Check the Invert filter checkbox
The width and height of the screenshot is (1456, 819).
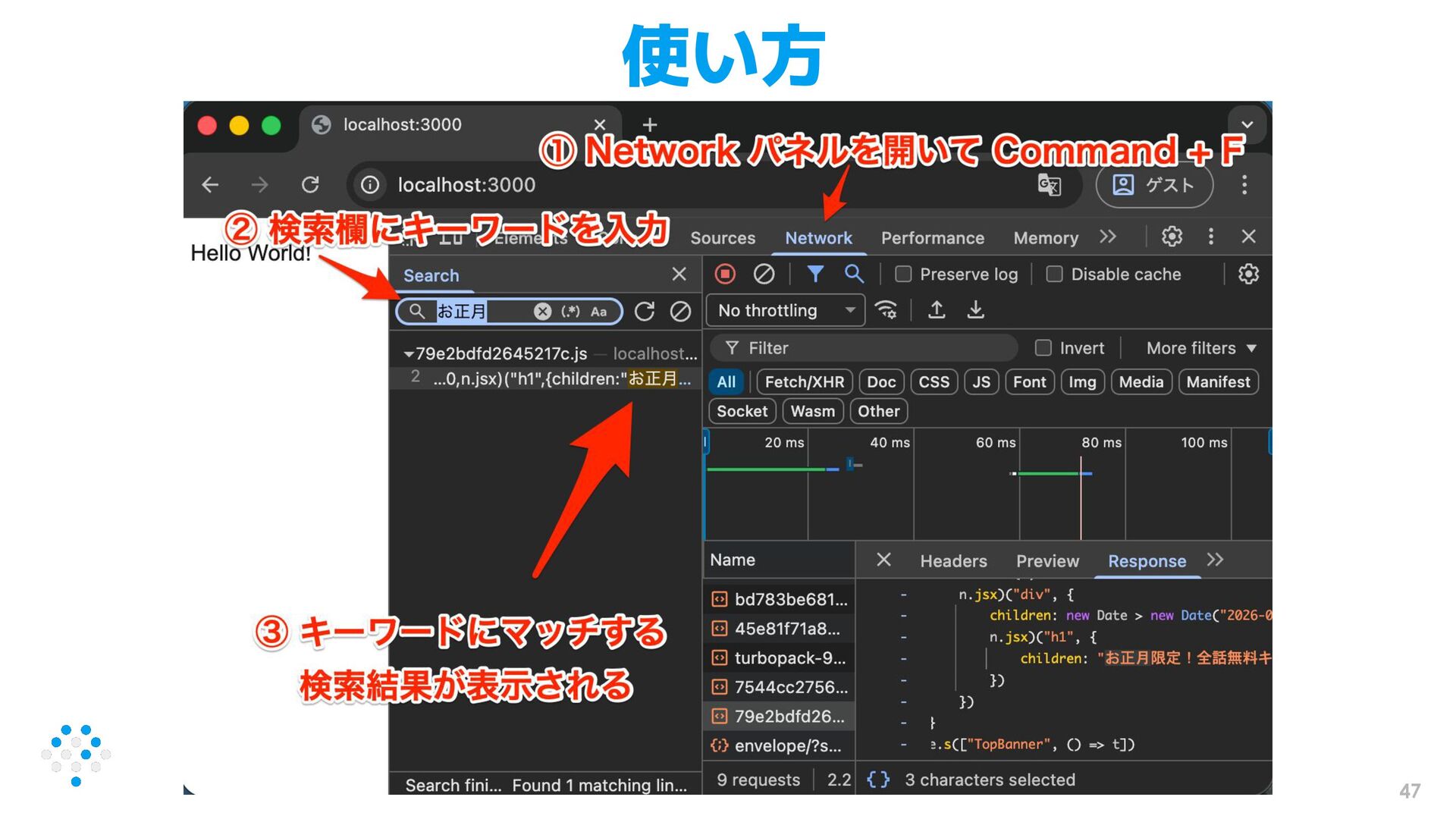coord(1043,348)
